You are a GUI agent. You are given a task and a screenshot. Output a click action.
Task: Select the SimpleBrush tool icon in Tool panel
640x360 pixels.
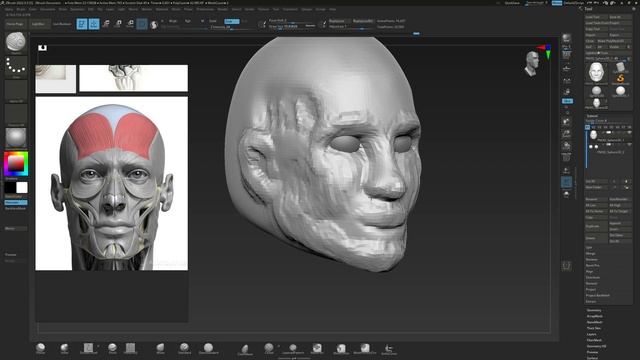coord(620,78)
